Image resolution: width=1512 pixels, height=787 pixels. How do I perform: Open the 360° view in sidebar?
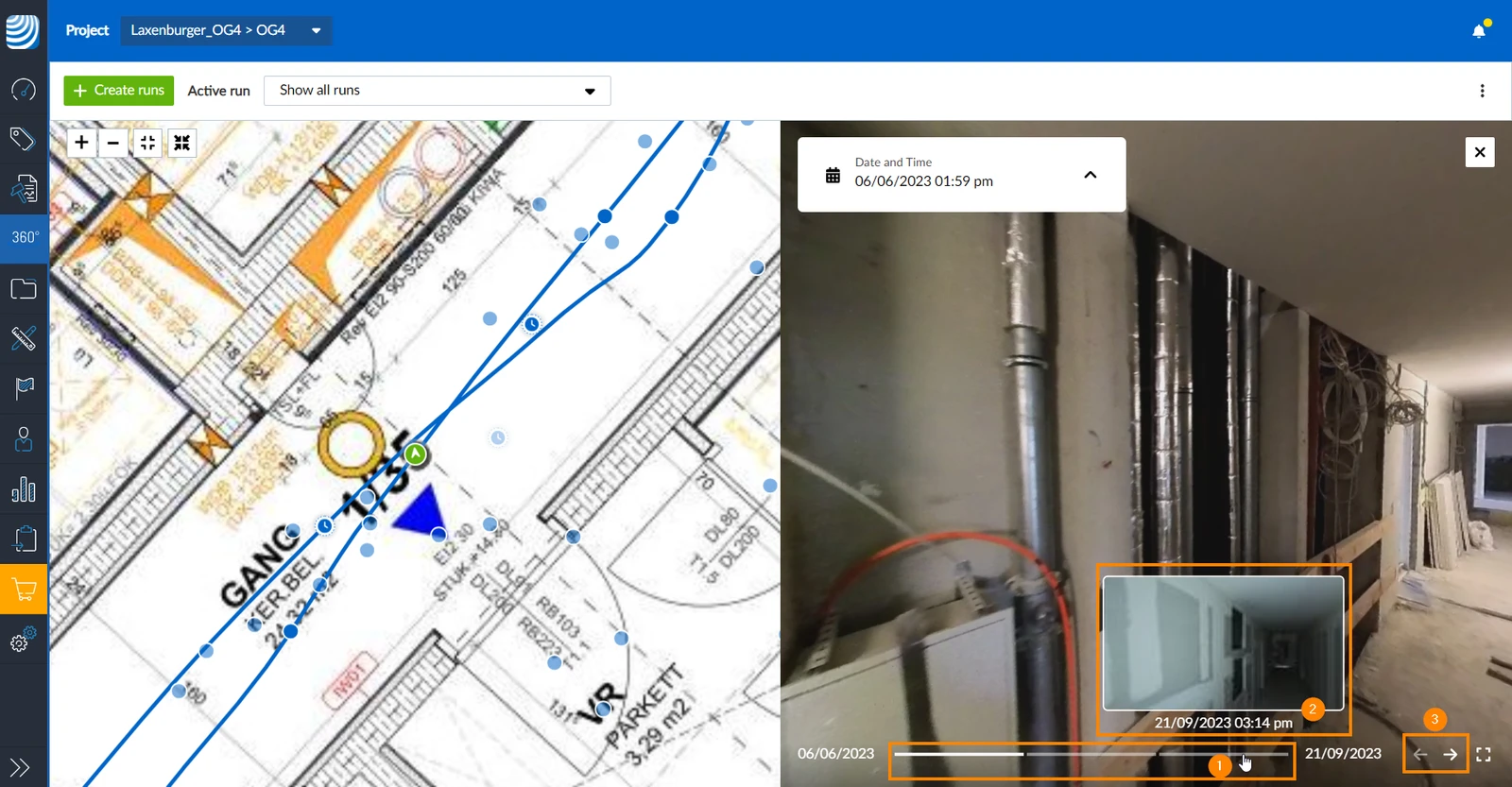24,237
